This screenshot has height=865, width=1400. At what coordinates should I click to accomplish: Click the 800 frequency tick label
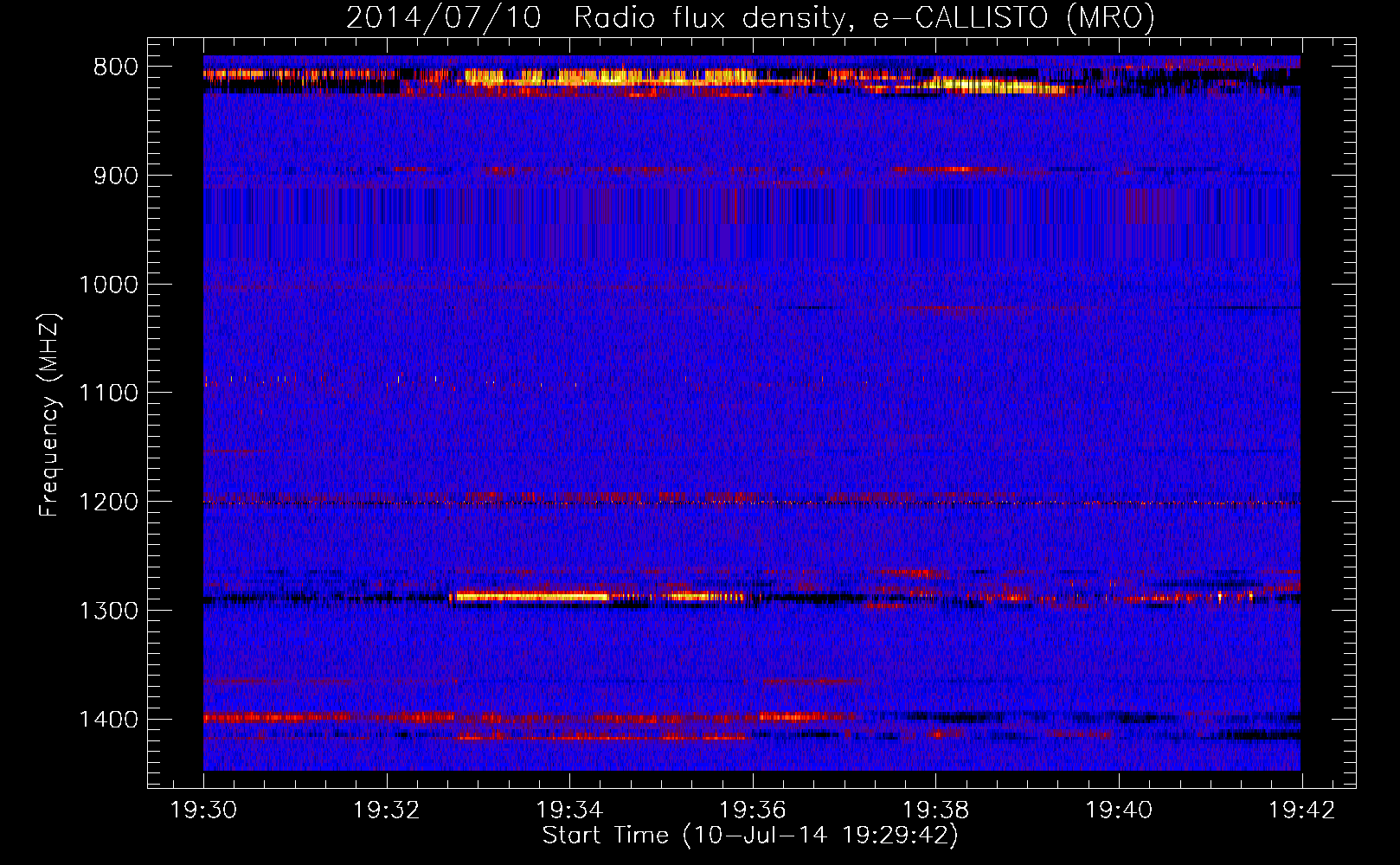115,67
